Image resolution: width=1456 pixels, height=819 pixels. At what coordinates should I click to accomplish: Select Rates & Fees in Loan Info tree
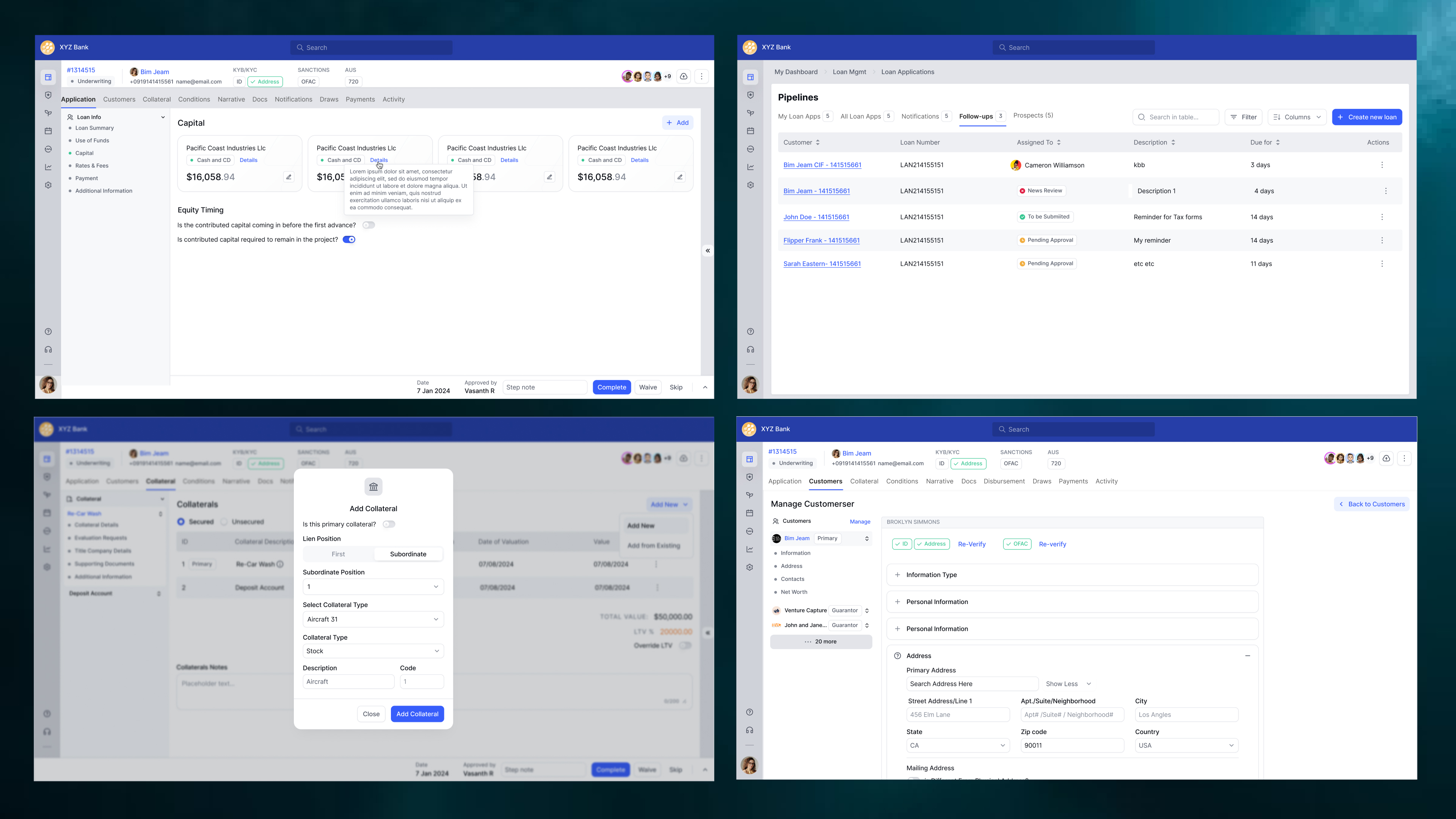91,166
